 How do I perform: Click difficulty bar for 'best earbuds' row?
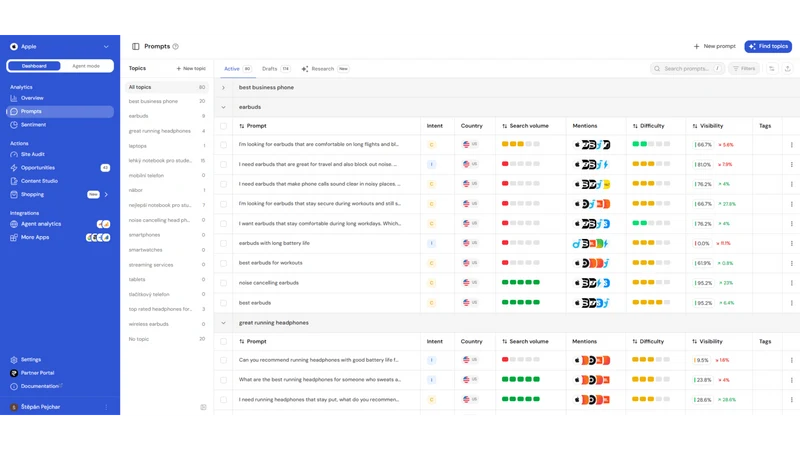pyautogui.click(x=651, y=302)
